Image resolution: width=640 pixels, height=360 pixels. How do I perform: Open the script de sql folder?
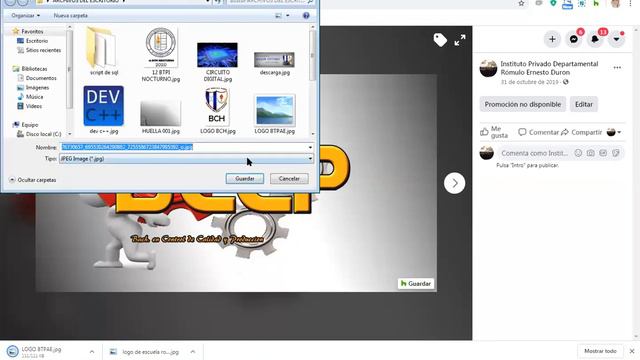[x=101, y=51]
